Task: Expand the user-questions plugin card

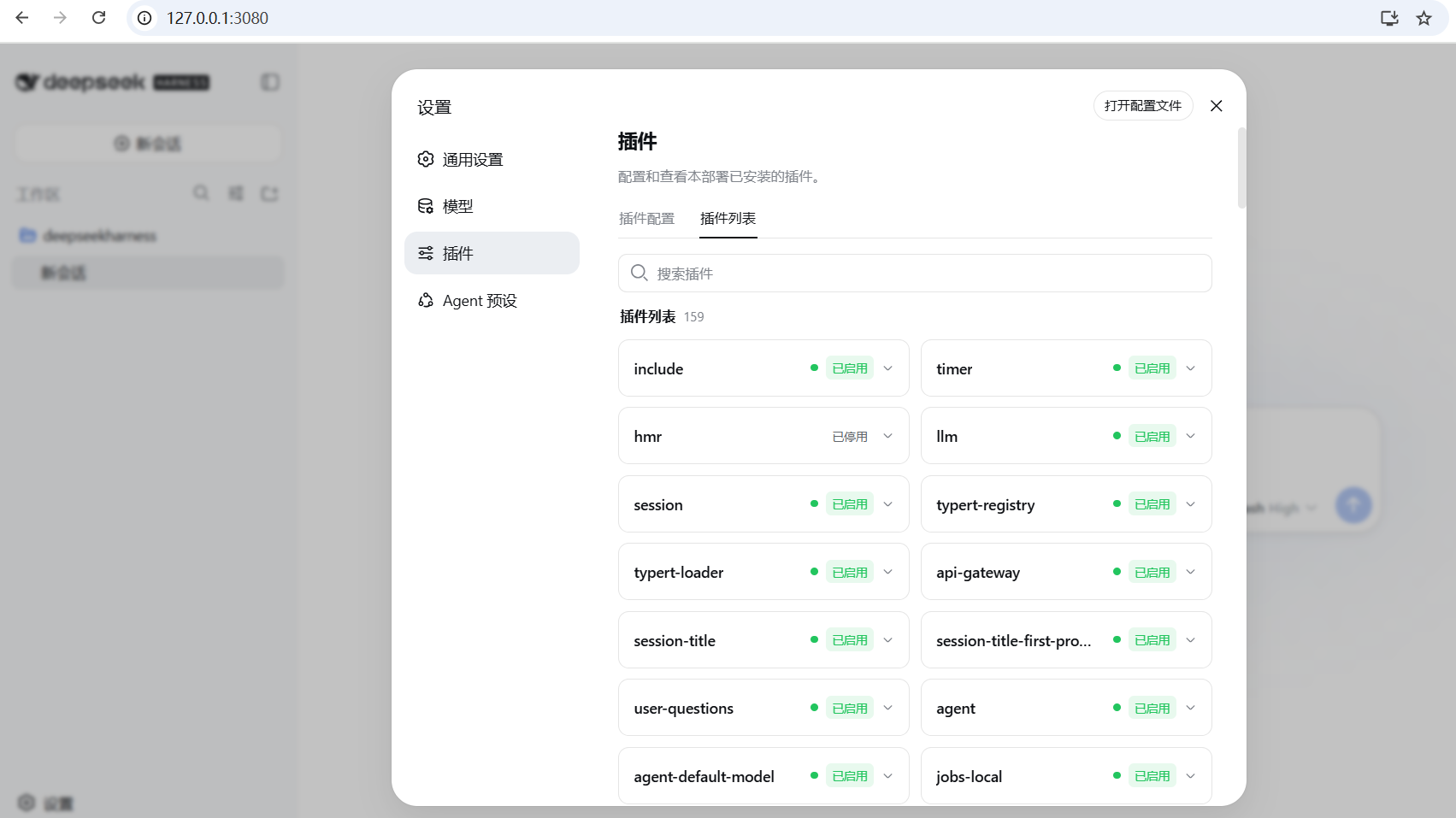Action: [888, 709]
